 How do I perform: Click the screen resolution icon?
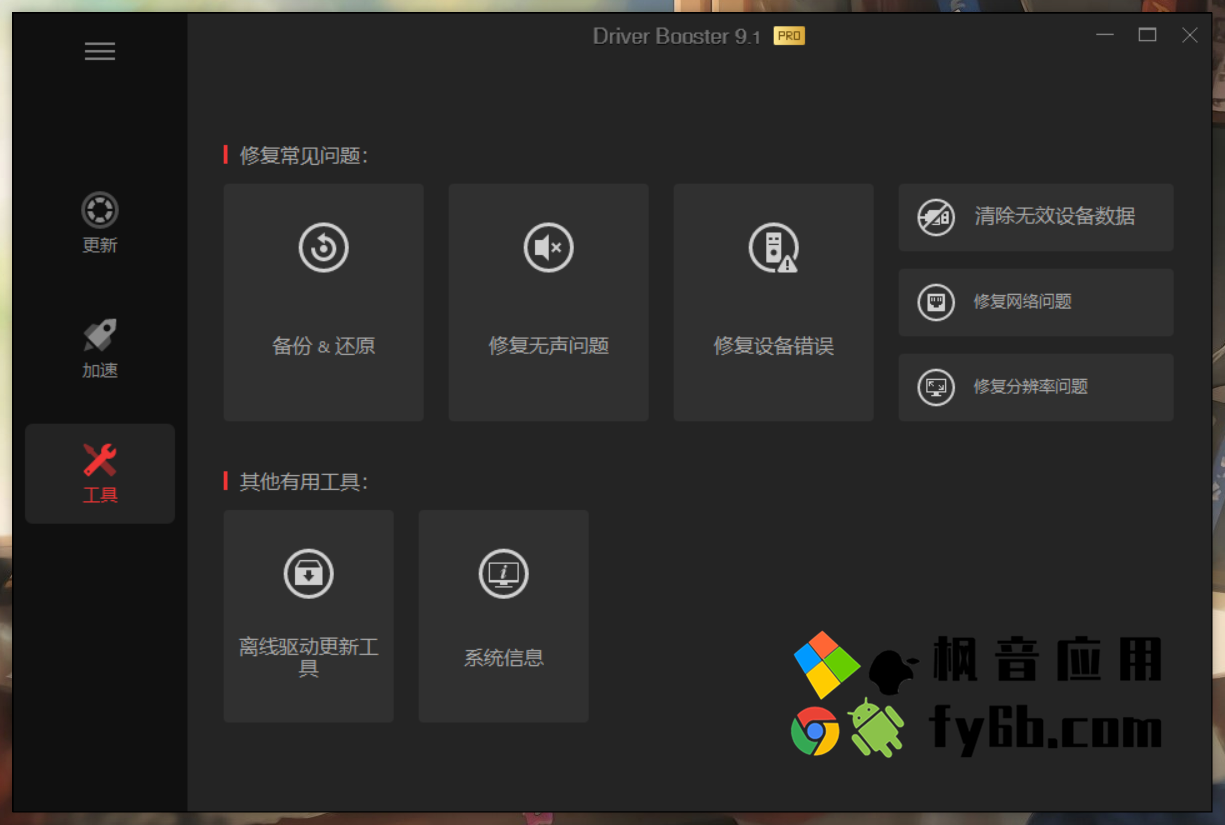[x=936, y=387]
